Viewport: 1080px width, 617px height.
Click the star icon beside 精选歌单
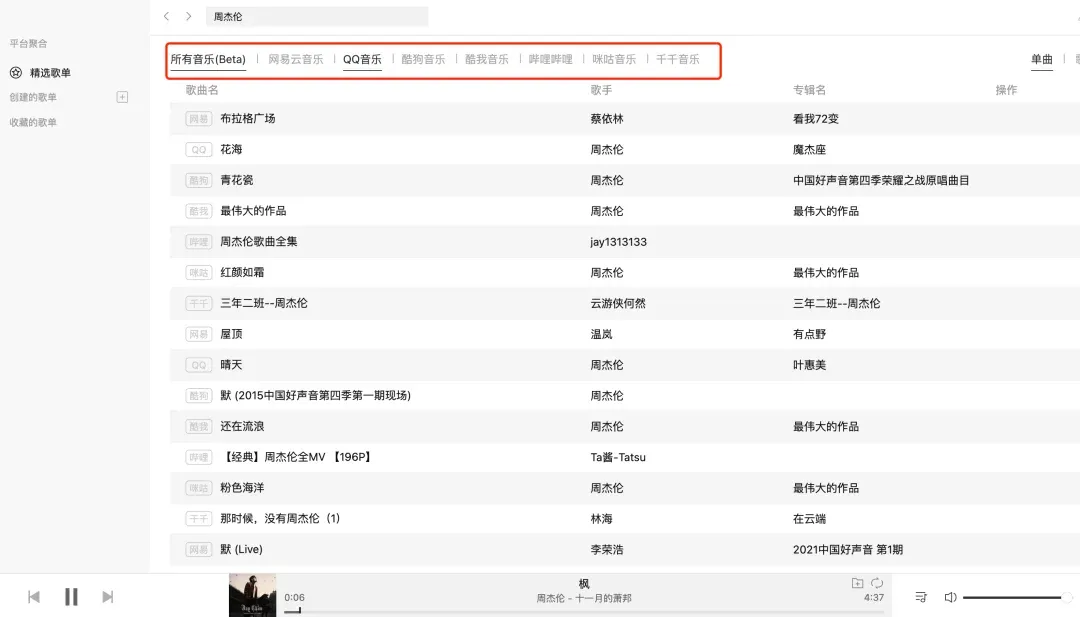click(x=16, y=72)
